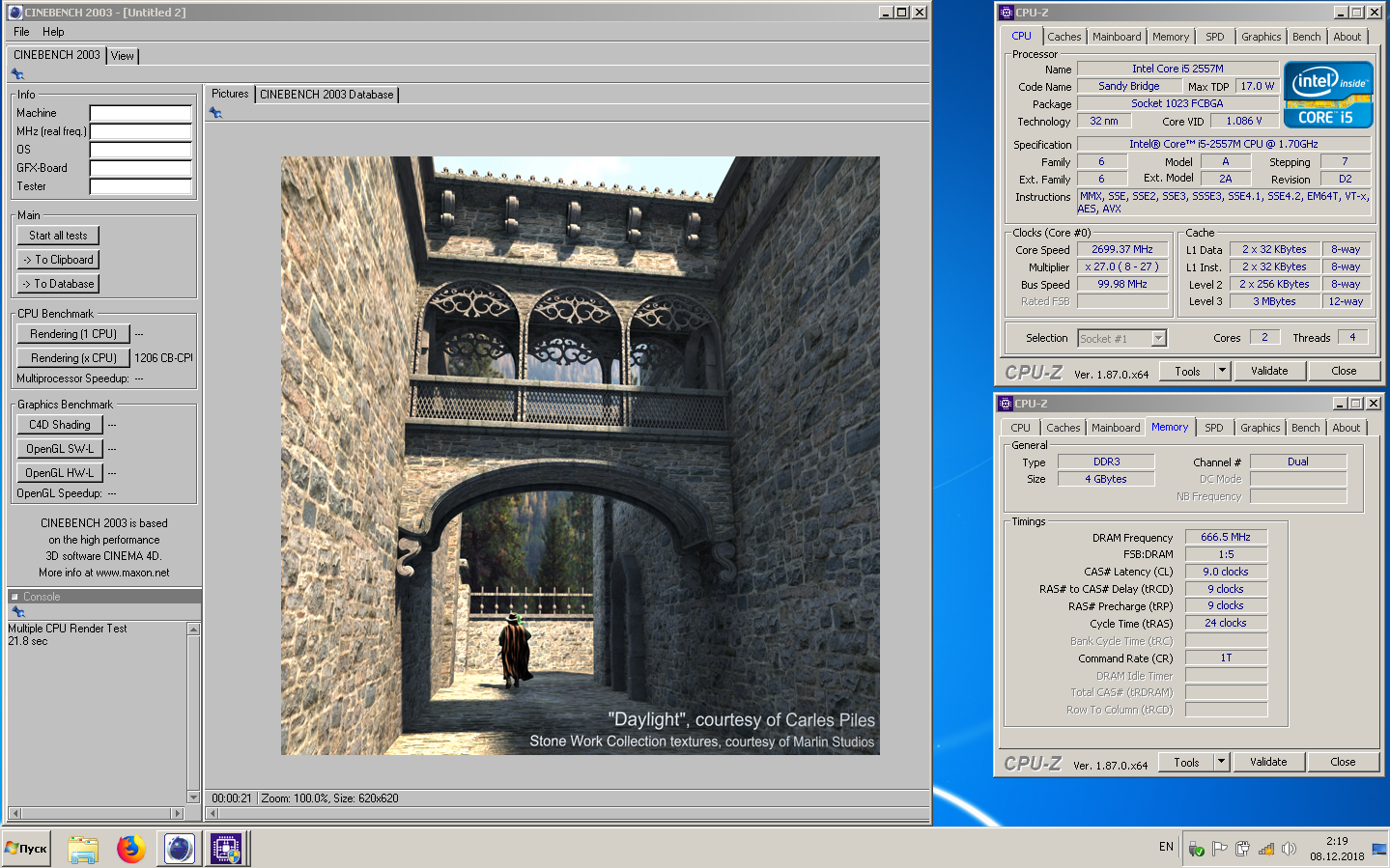The height and width of the screenshot is (868, 1390).
Task: Click the rendered Daylight picture
Action: [x=580, y=456]
